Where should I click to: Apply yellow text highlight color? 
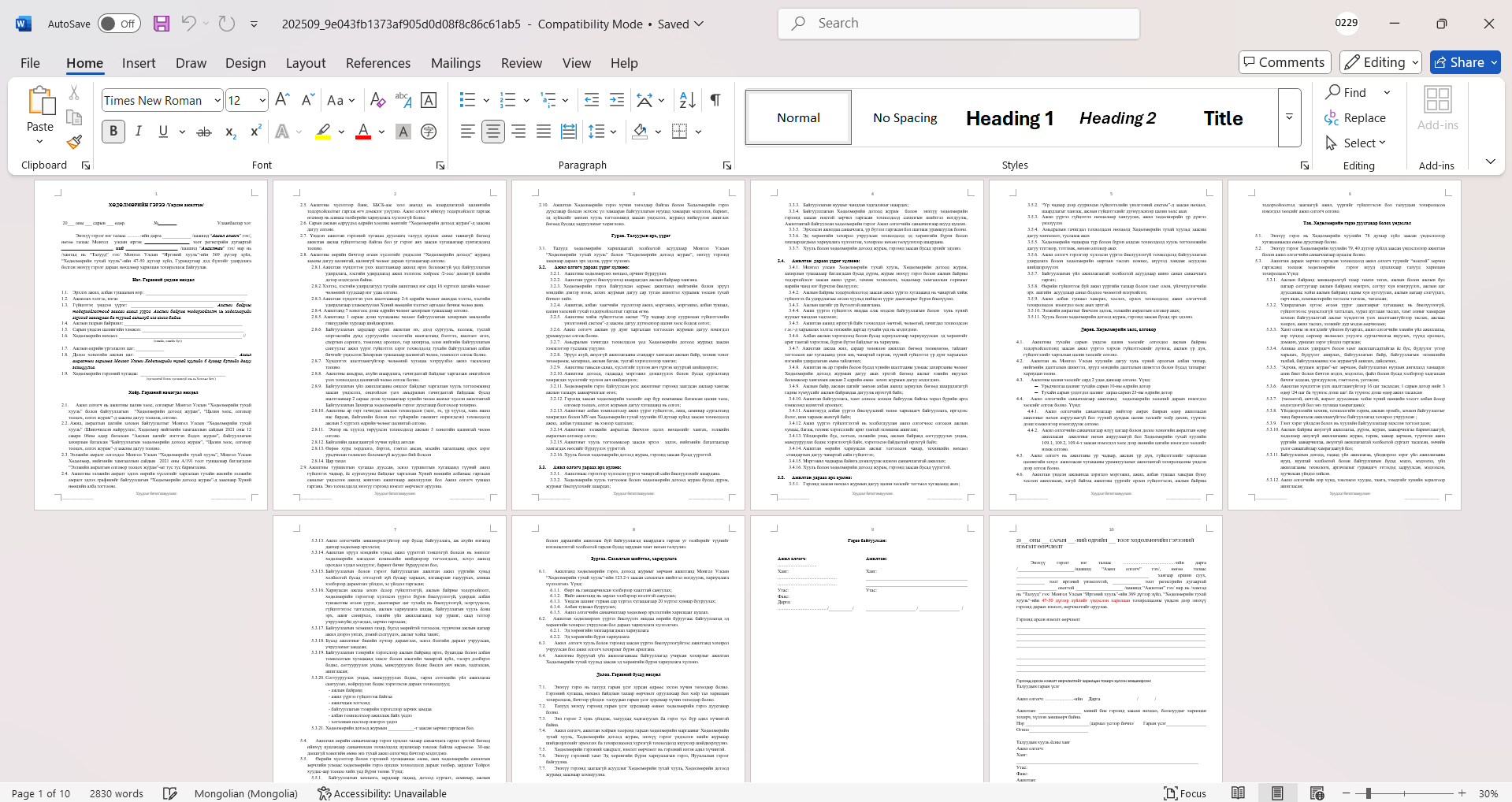click(322, 132)
